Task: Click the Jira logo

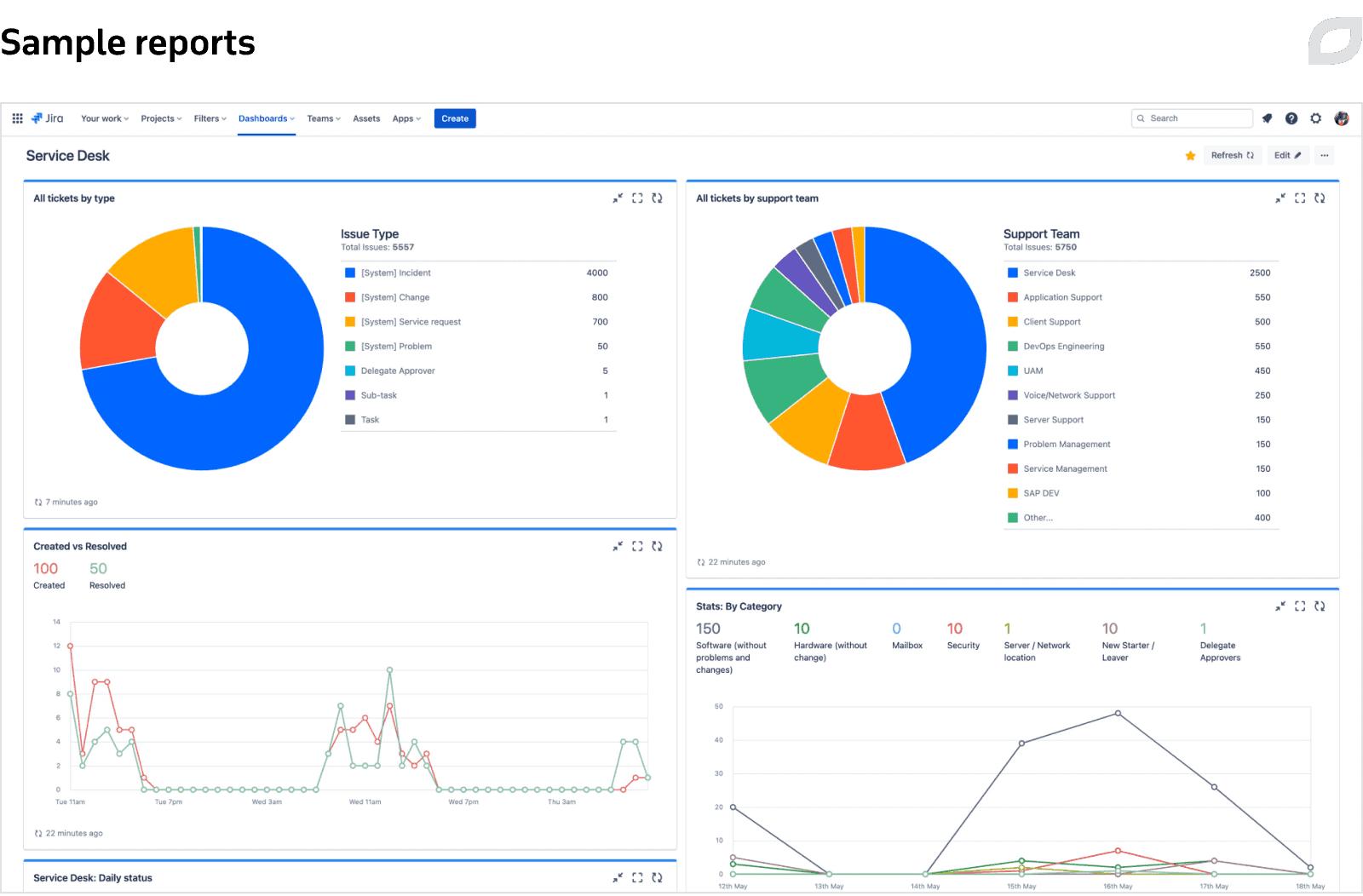Action: (47, 118)
